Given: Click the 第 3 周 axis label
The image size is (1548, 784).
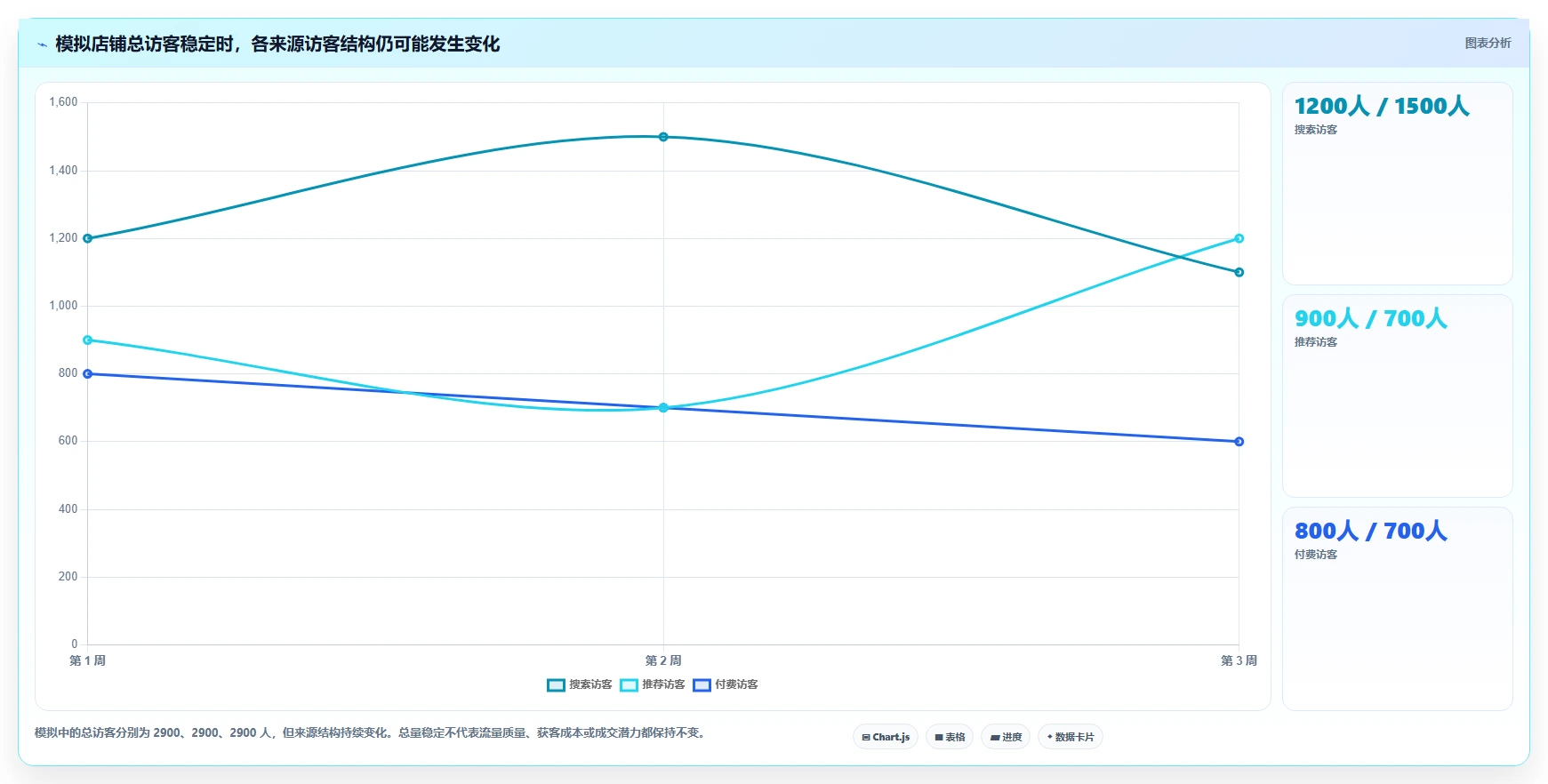Looking at the screenshot, I should (1239, 660).
